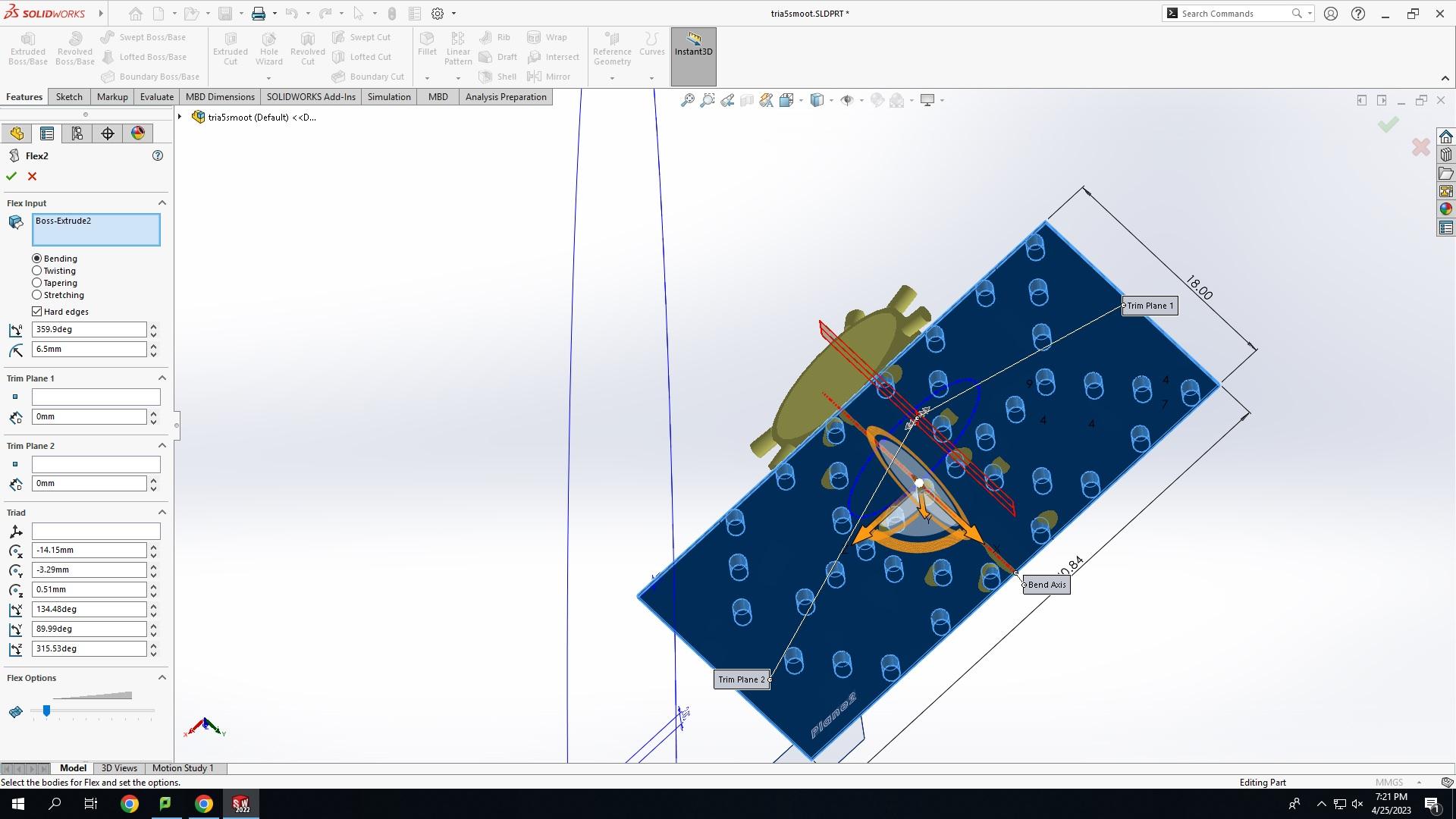
Task: Cancel with the viewport corner red X
Action: [x=1421, y=147]
